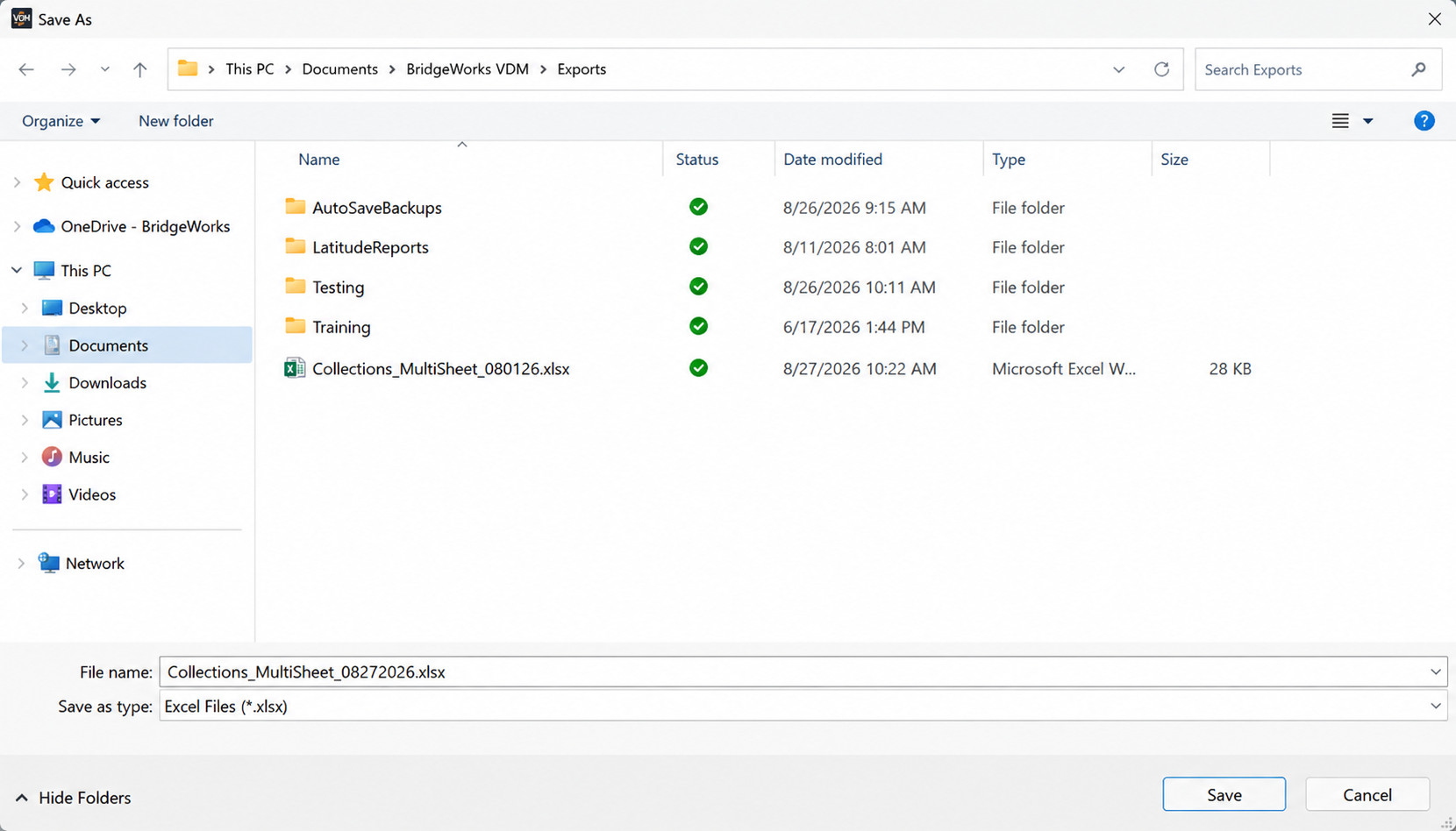Open the AutoSaveBackups folder
The image size is (1456, 831).
(376, 208)
